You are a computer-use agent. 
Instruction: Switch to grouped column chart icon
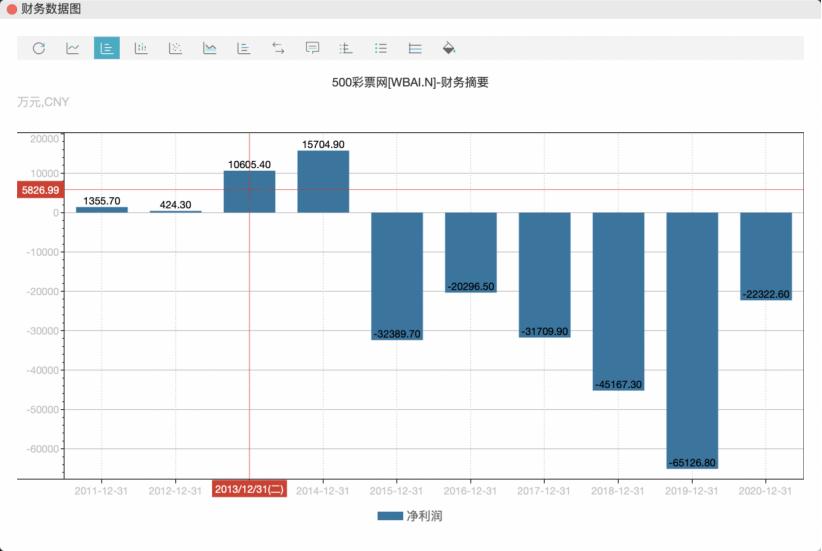(x=141, y=48)
